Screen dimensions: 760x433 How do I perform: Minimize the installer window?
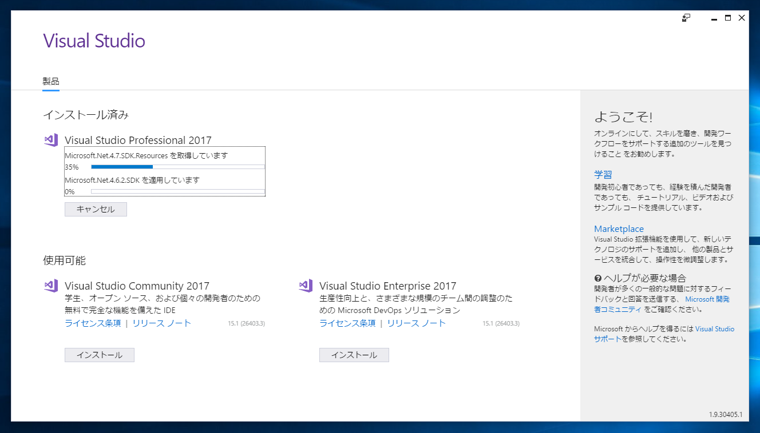pyautogui.click(x=714, y=18)
